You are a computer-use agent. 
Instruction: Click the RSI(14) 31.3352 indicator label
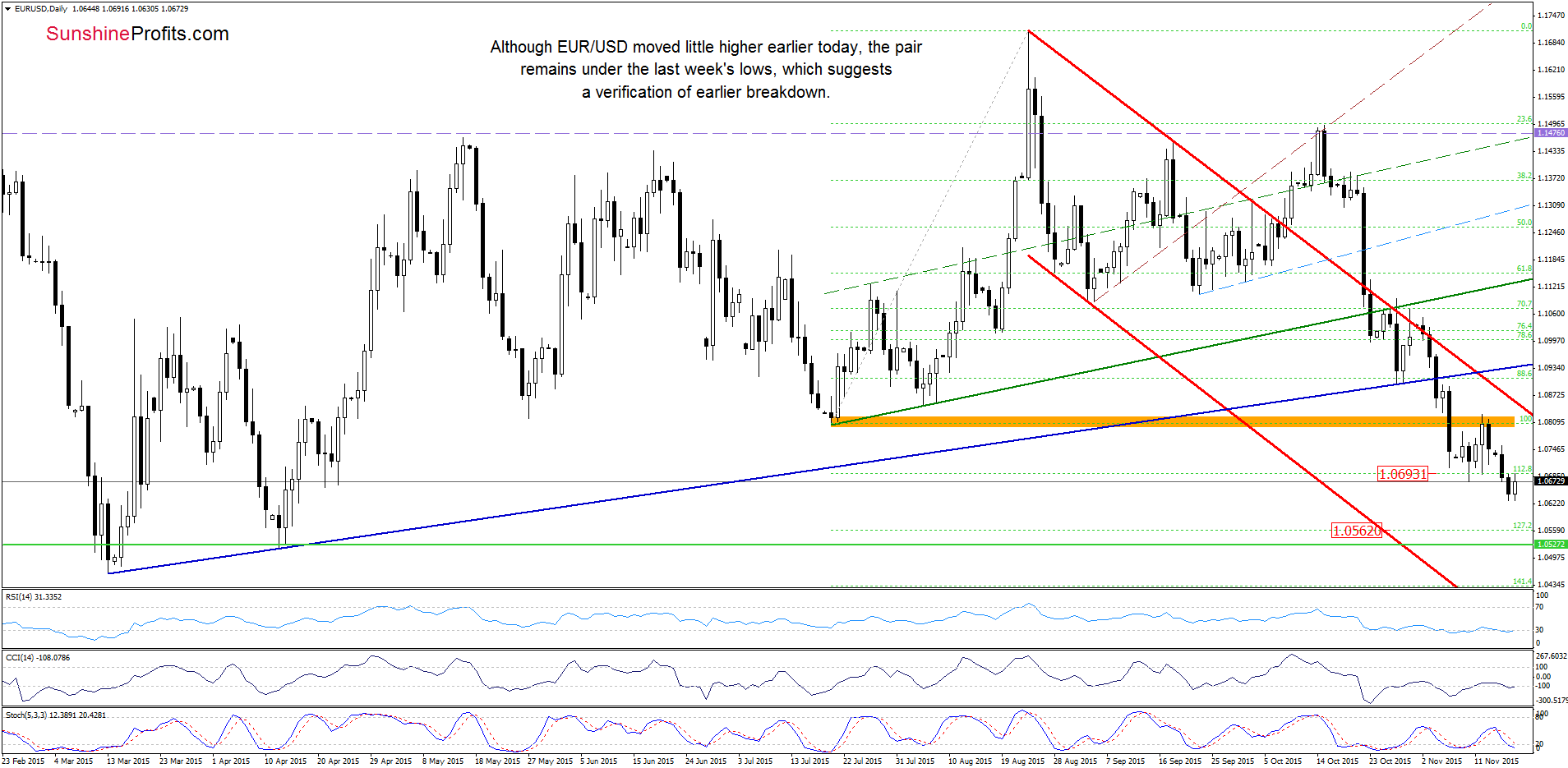click(x=34, y=597)
